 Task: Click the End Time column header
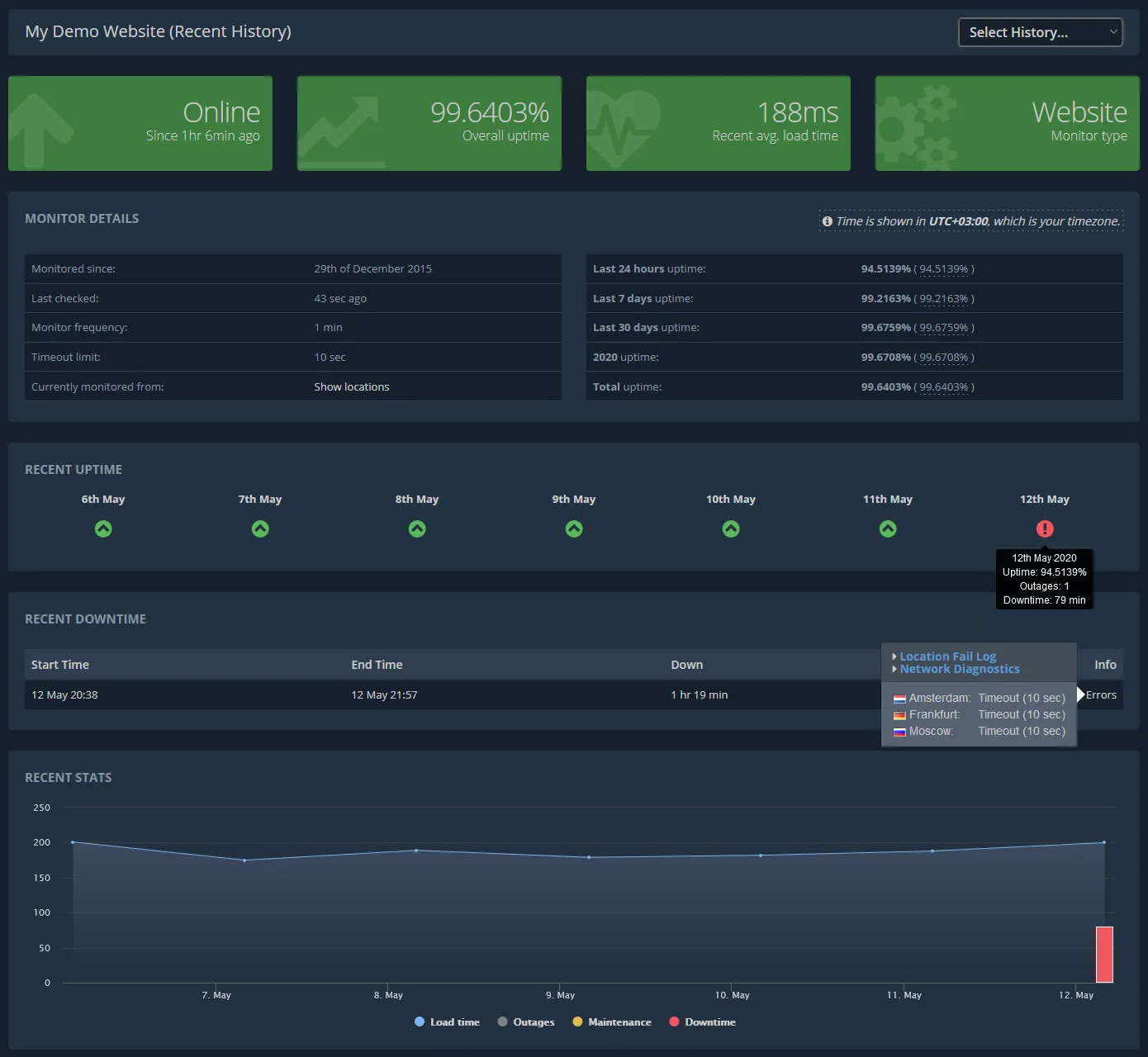tap(377, 665)
